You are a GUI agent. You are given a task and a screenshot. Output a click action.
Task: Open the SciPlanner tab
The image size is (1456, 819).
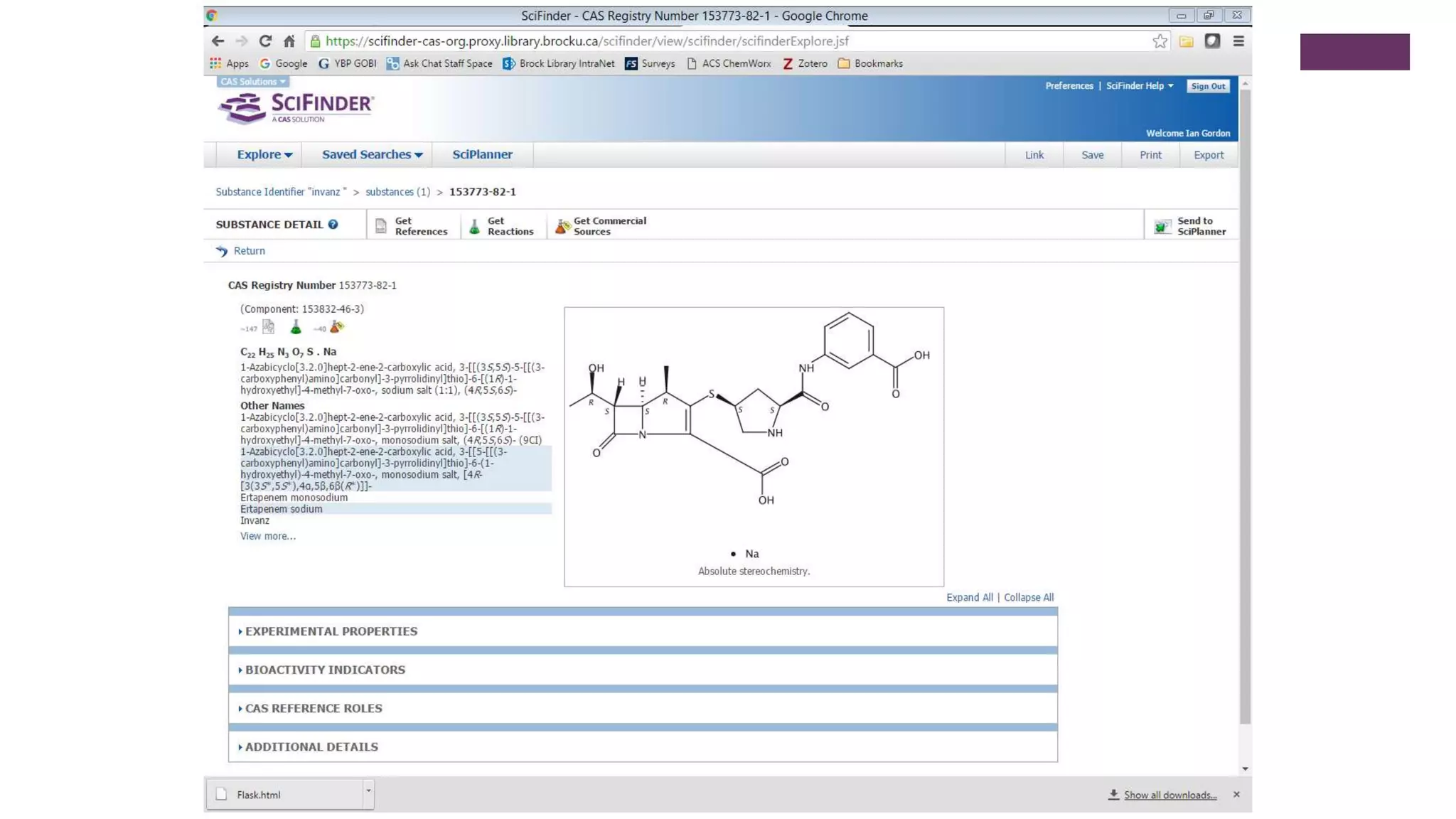[x=482, y=154]
